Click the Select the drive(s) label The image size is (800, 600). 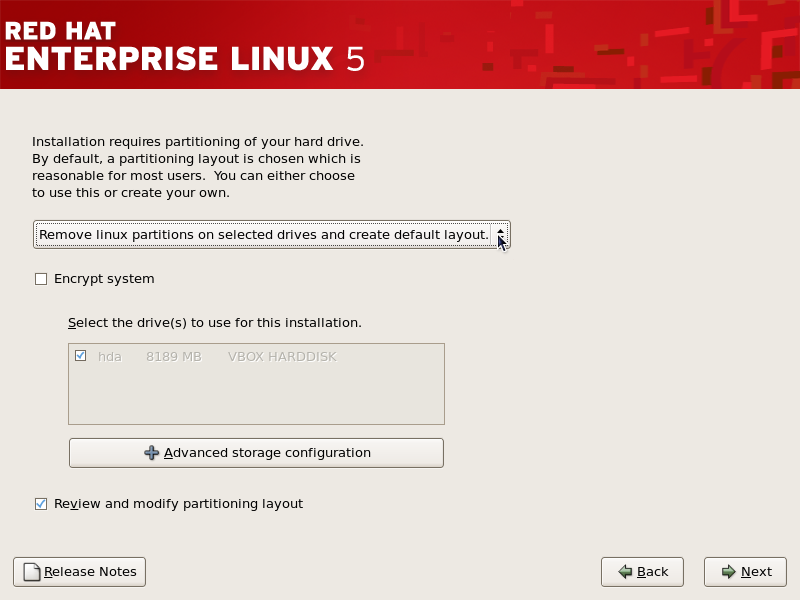[x=215, y=323]
